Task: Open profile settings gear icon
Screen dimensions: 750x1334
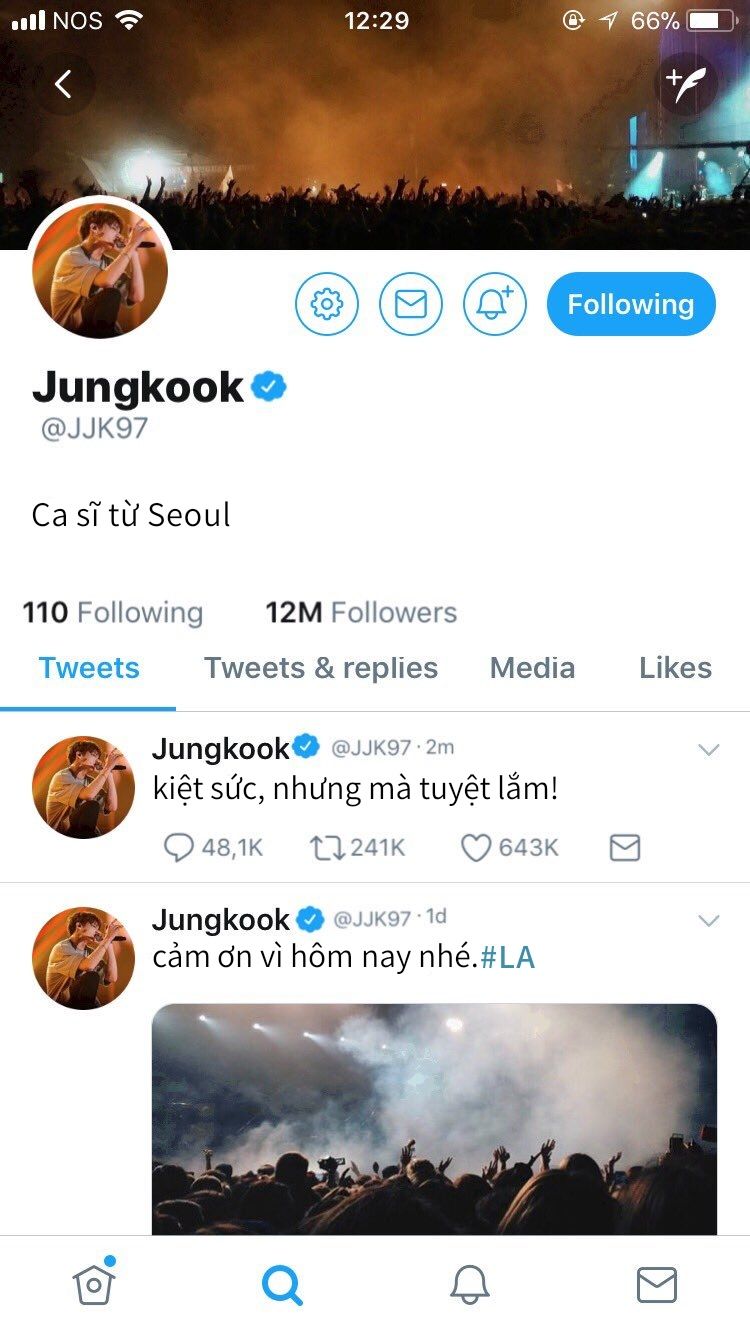Action: click(327, 304)
